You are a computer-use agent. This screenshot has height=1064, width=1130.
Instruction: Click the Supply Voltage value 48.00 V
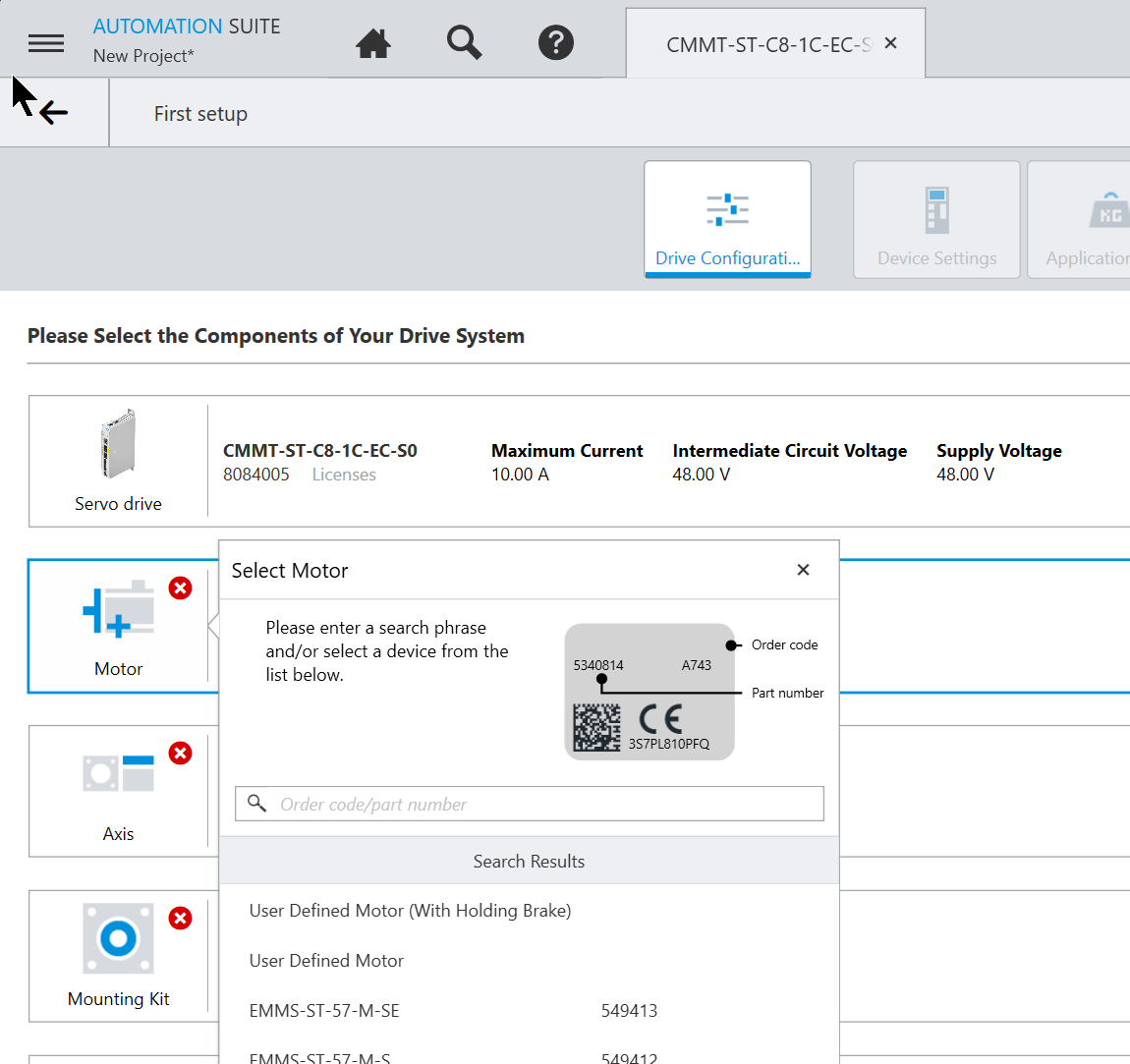click(965, 475)
